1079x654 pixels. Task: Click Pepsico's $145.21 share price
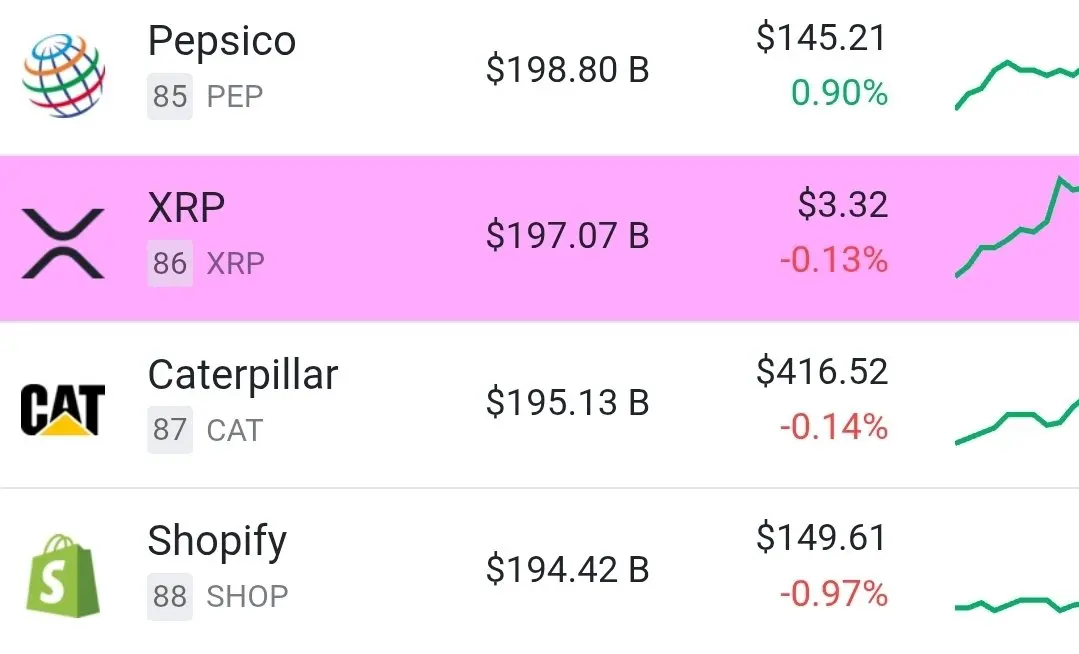pos(822,38)
